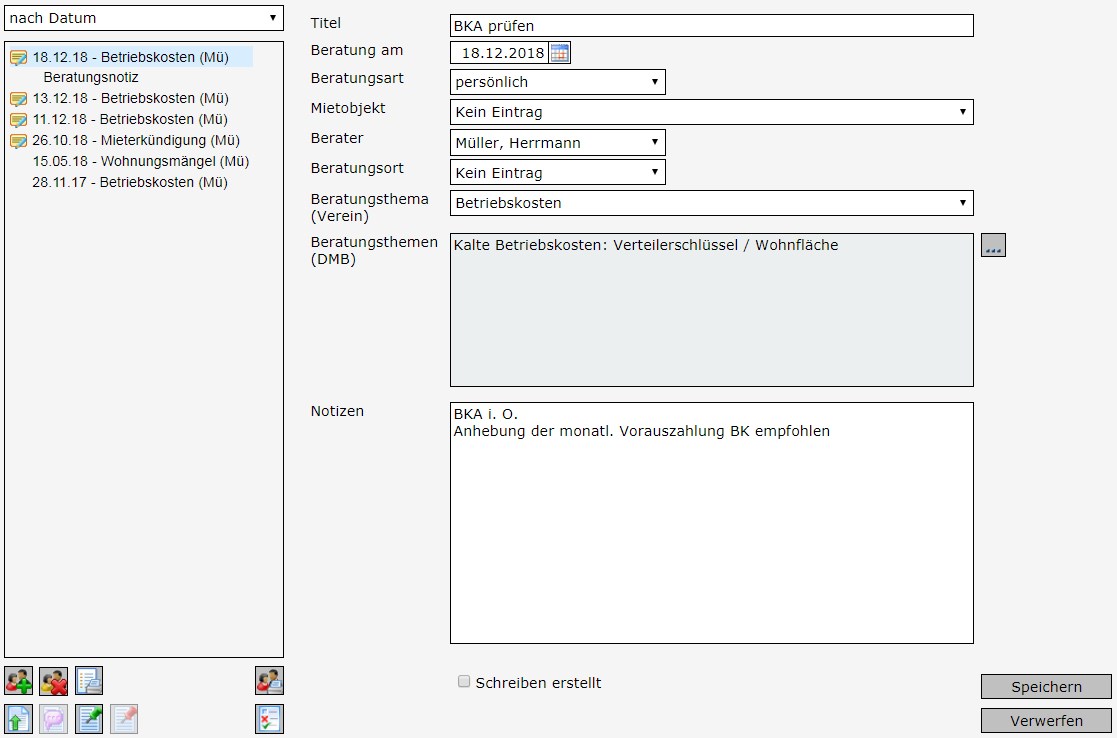Click the upload document icon with green arrow
Screen dimensions: 1117x738
pyautogui.click(x=18, y=718)
